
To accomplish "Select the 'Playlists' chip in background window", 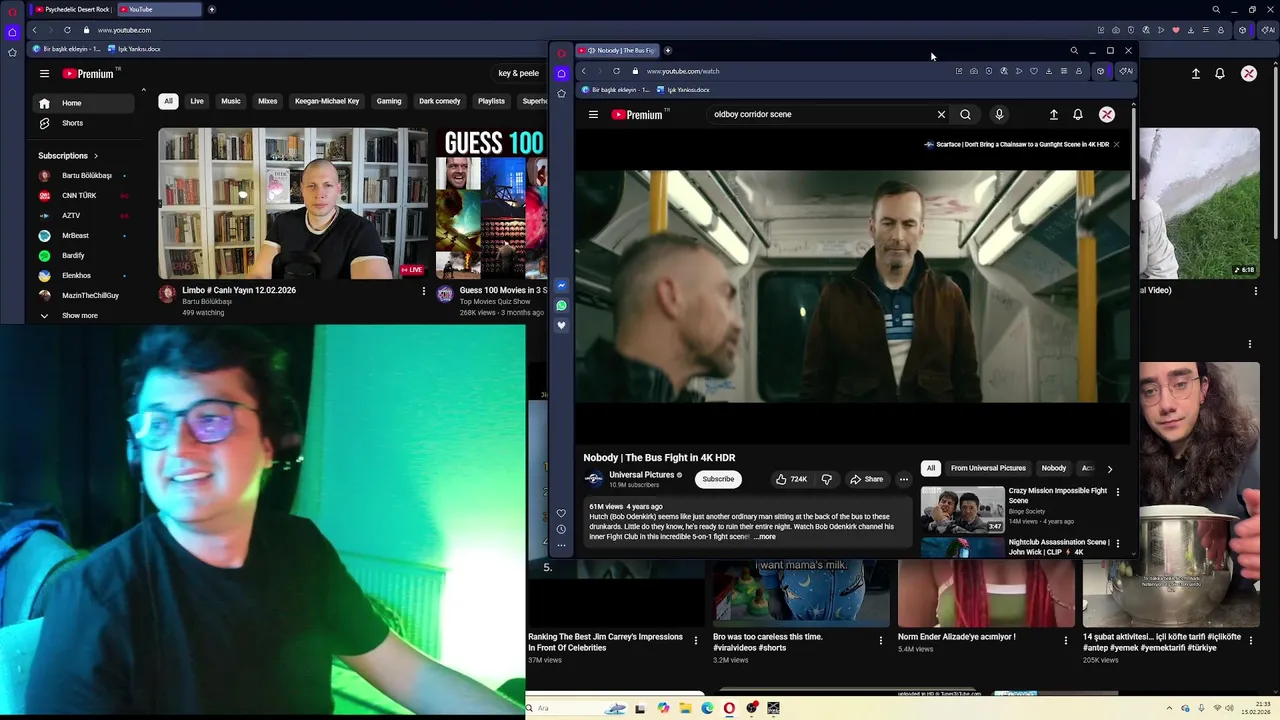I will 491,101.
